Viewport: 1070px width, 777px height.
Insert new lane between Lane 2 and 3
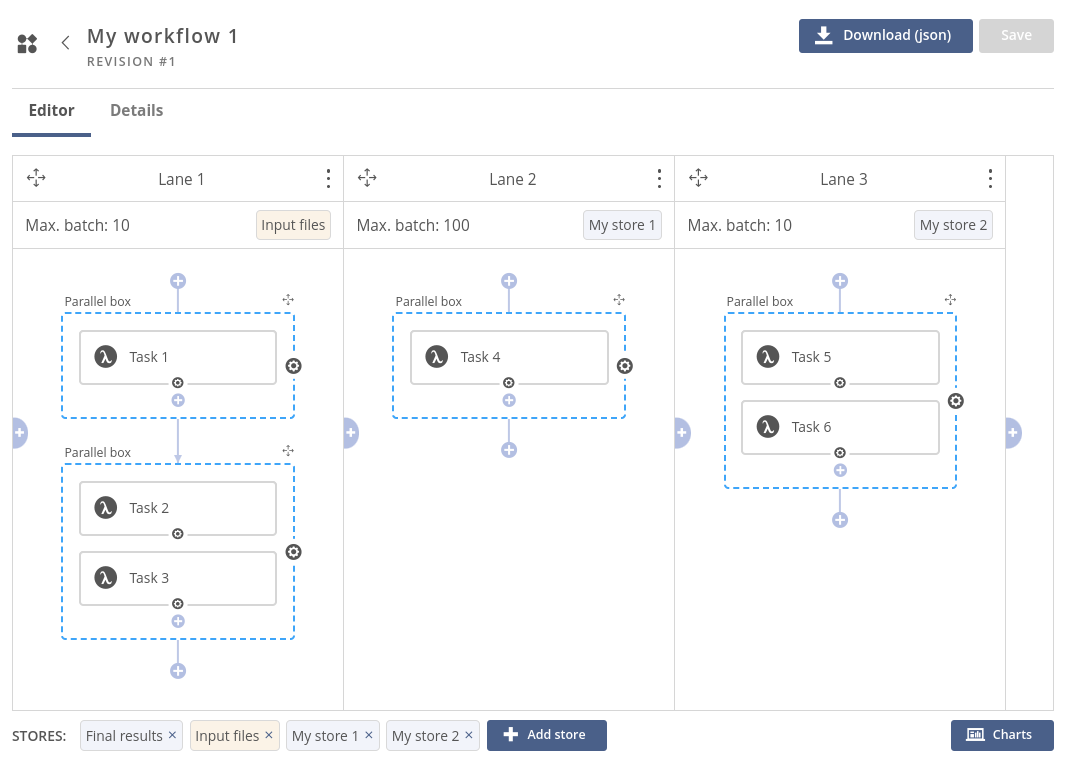pos(682,433)
